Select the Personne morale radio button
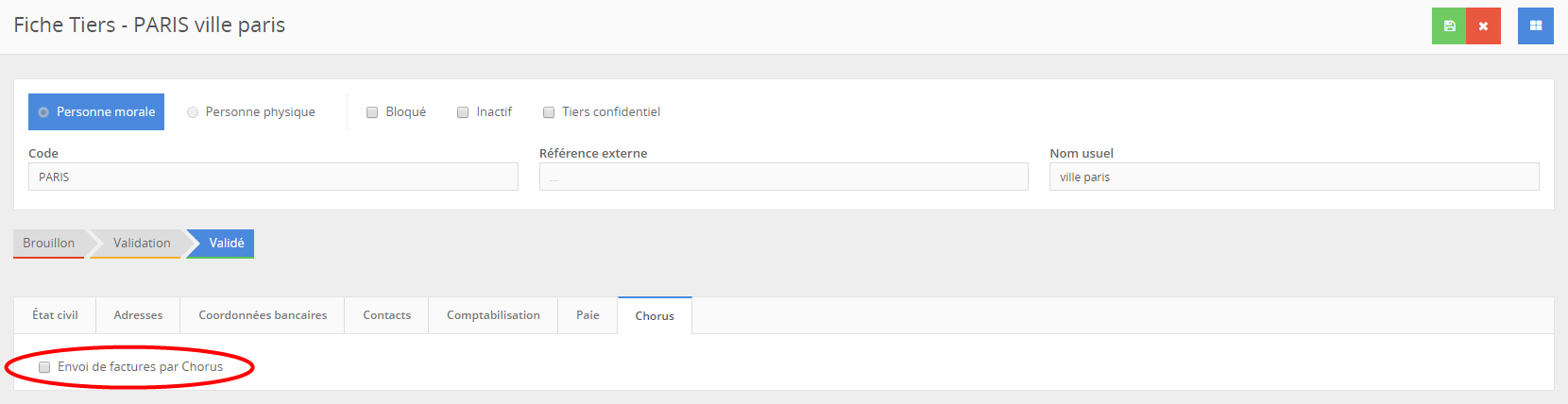The height and width of the screenshot is (404, 1568). click(x=43, y=112)
